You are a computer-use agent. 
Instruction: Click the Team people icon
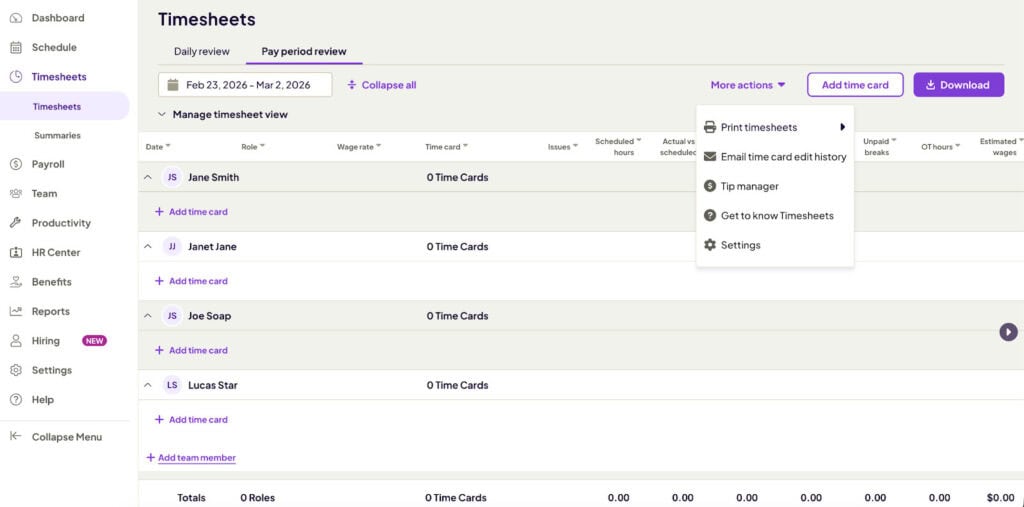16,193
